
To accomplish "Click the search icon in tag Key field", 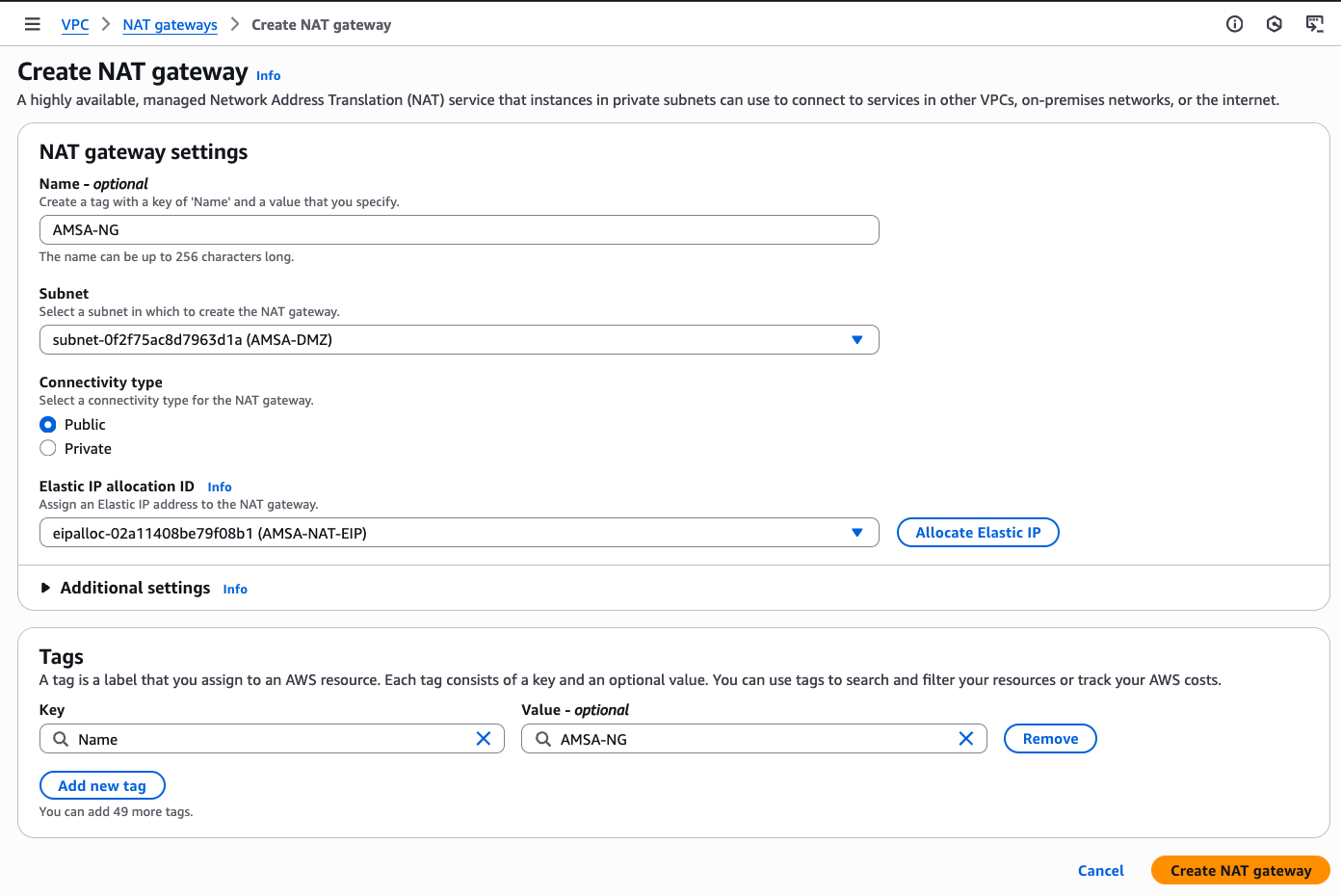I will pyautogui.click(x=61, y=739).
